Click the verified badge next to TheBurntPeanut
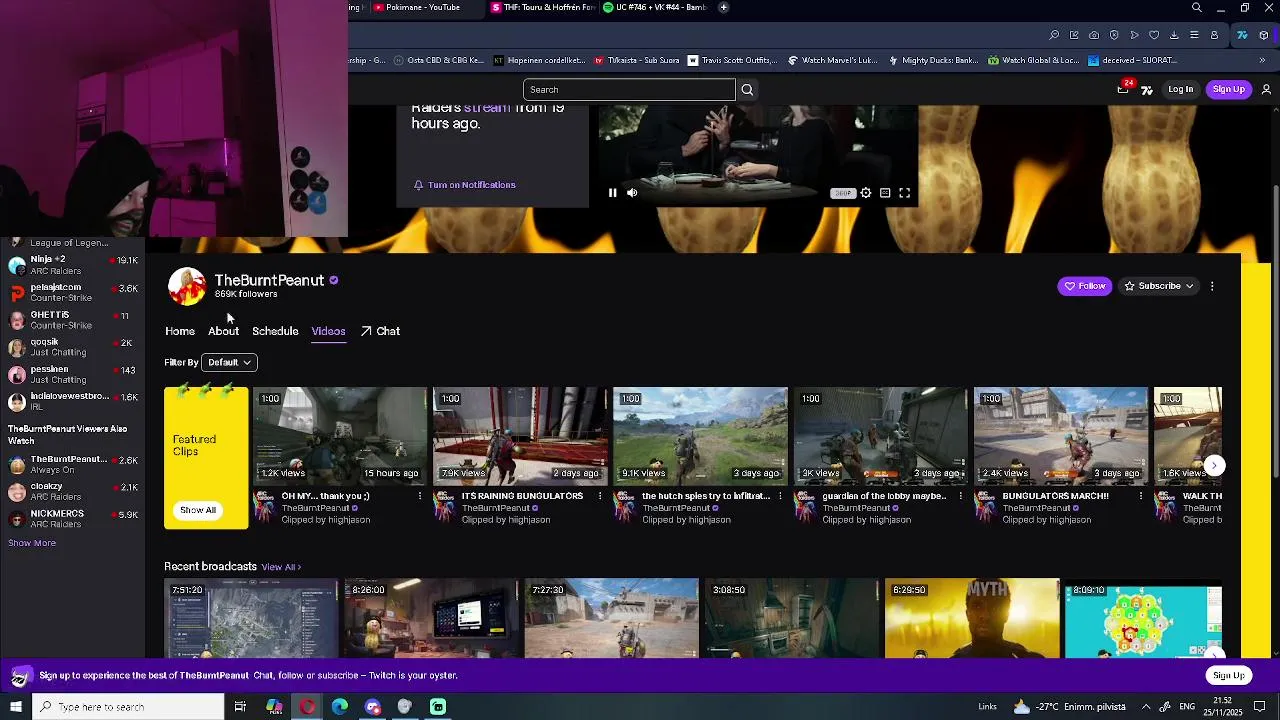The image size is (1280, 720). click(333, 281)
